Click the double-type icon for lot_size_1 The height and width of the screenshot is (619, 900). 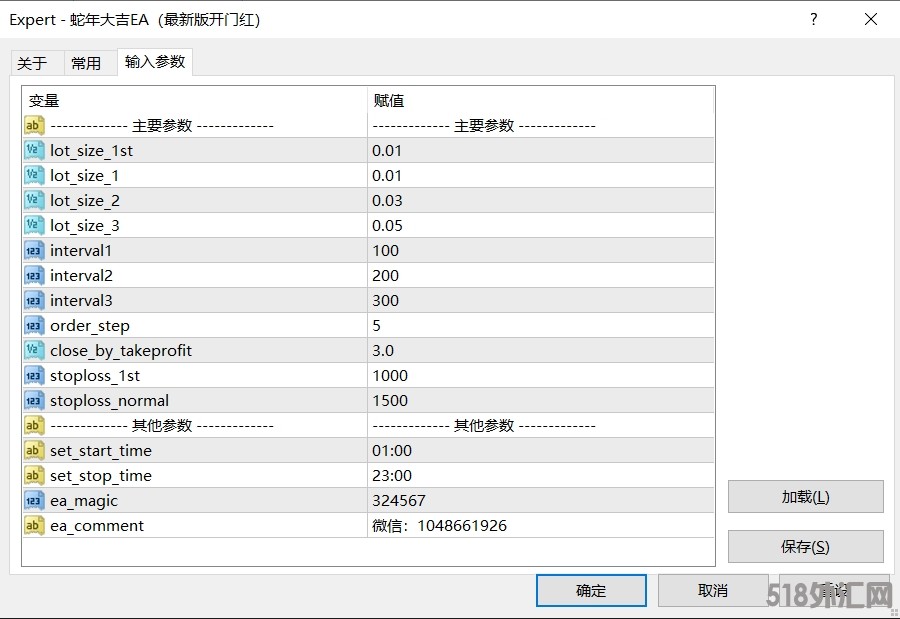tap(34, 175)
